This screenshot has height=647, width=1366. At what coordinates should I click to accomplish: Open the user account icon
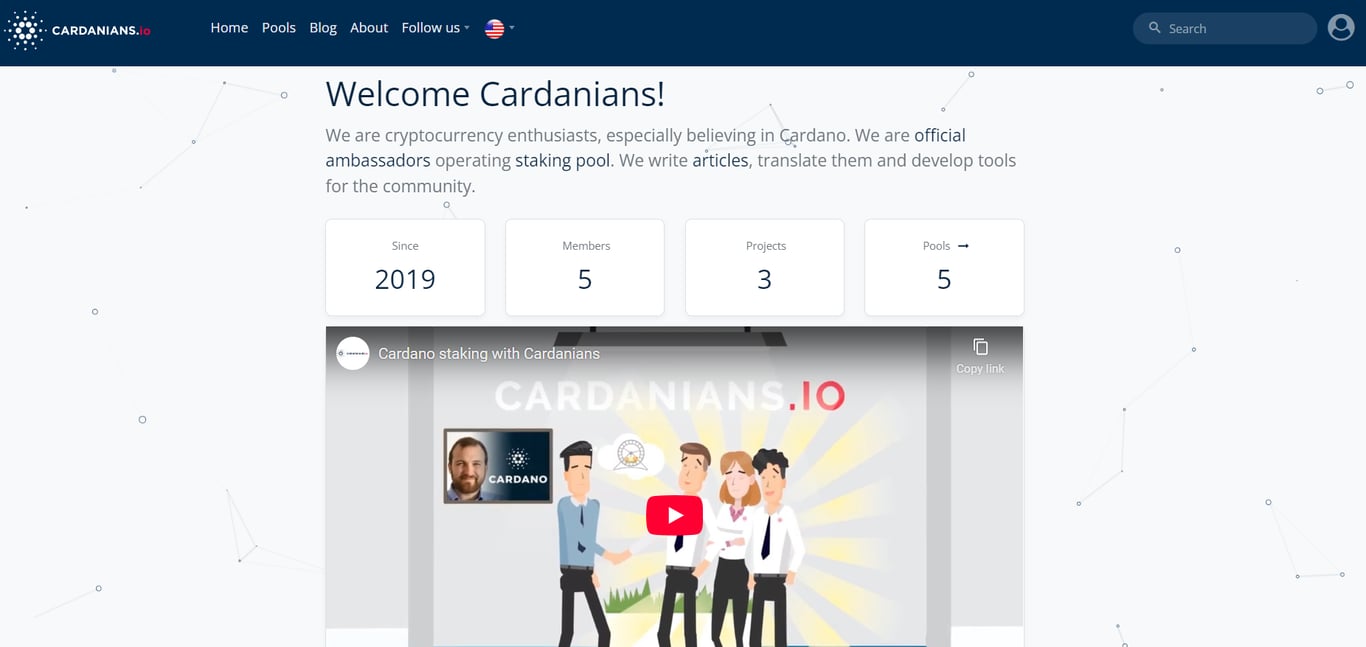pyautogui.click(x=1341, y=27)
